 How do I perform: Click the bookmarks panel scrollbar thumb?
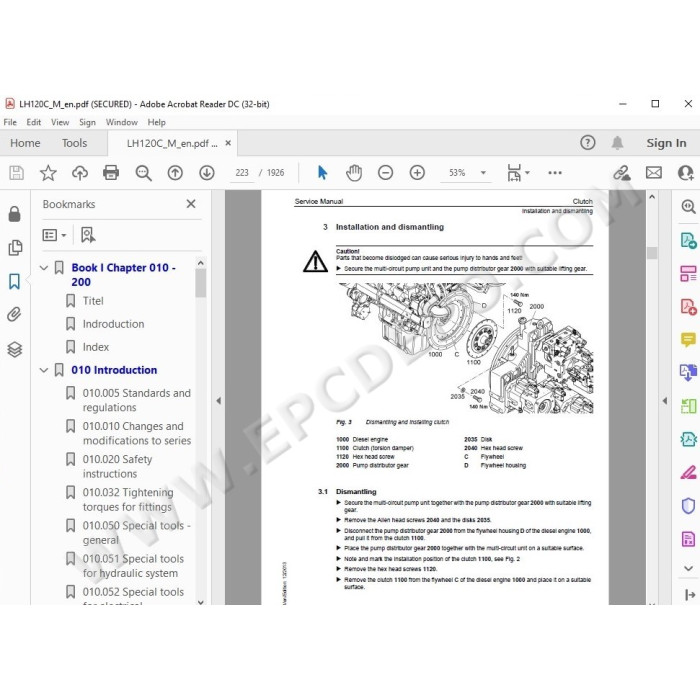(x=200, y=283)
